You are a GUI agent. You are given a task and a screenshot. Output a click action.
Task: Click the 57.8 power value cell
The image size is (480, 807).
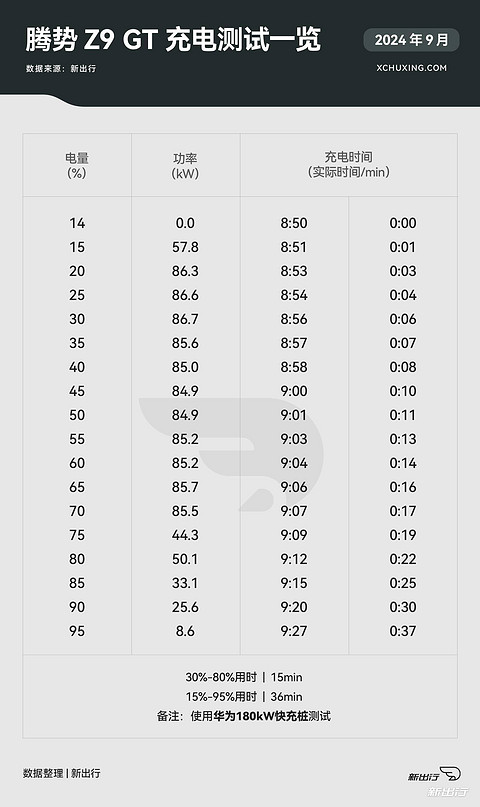pyautogui.click(x=185, y=247)
